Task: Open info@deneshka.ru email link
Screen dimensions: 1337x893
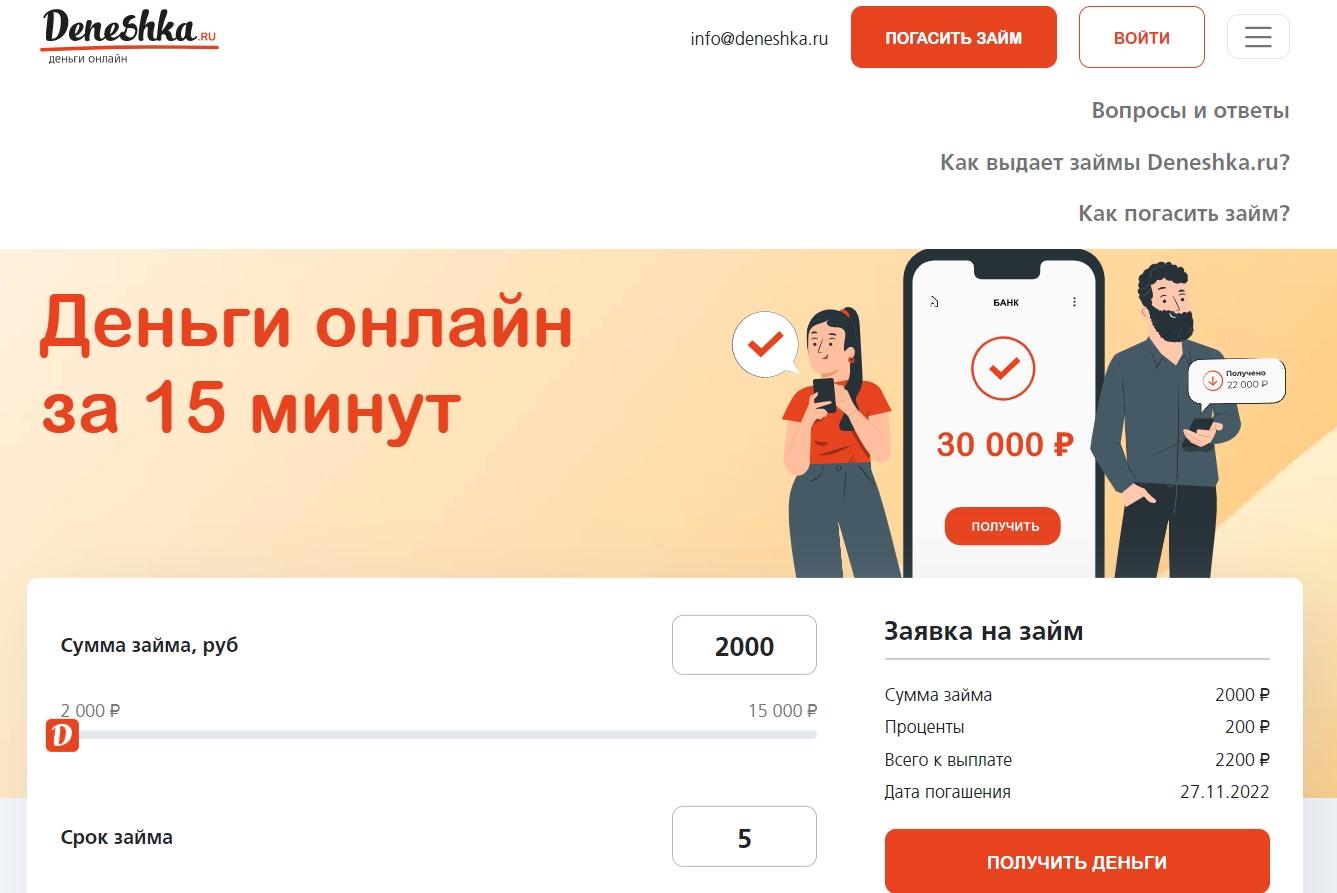Action: [759, 39]
